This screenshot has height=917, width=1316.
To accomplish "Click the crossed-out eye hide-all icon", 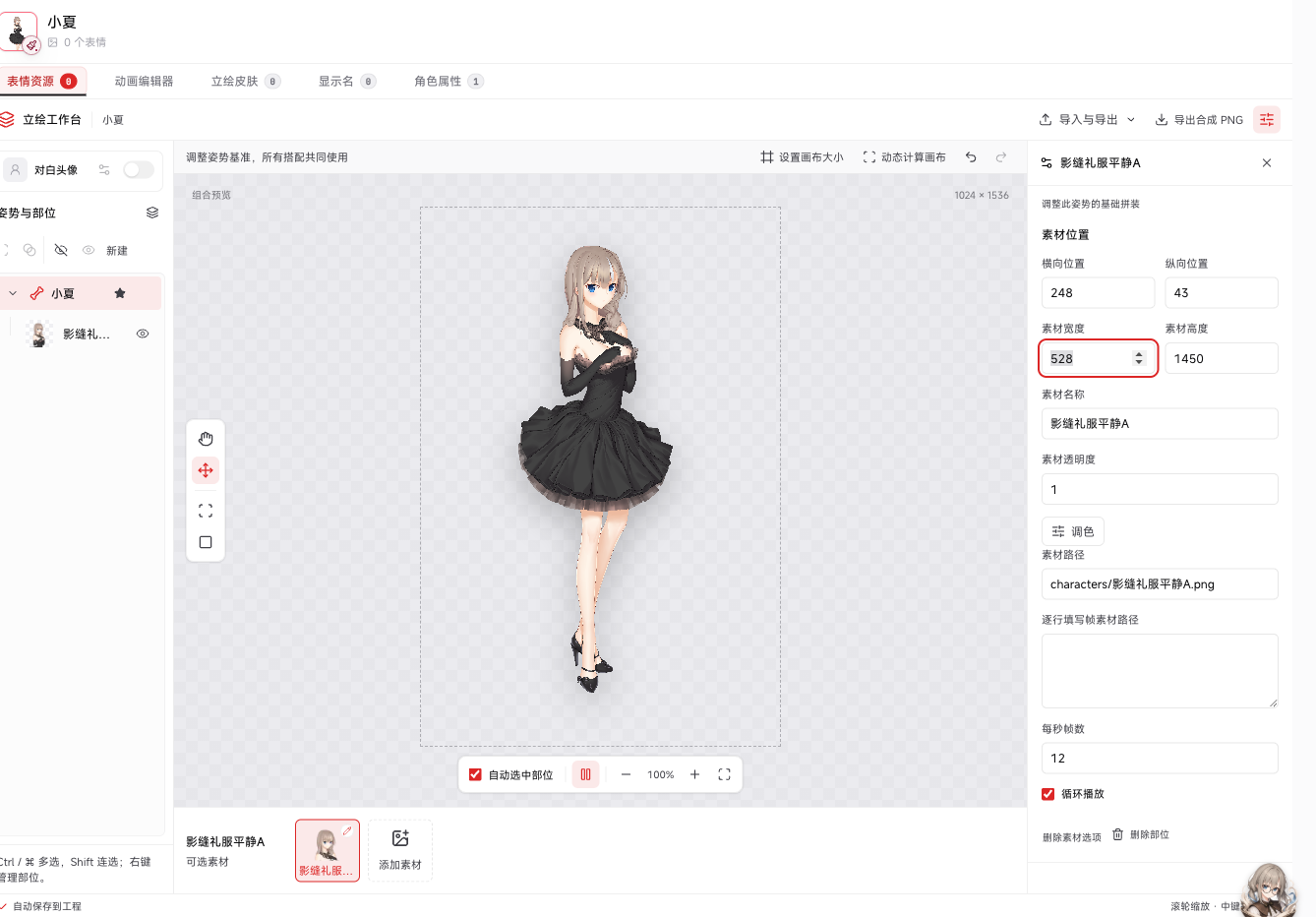I will coord(61,250).
